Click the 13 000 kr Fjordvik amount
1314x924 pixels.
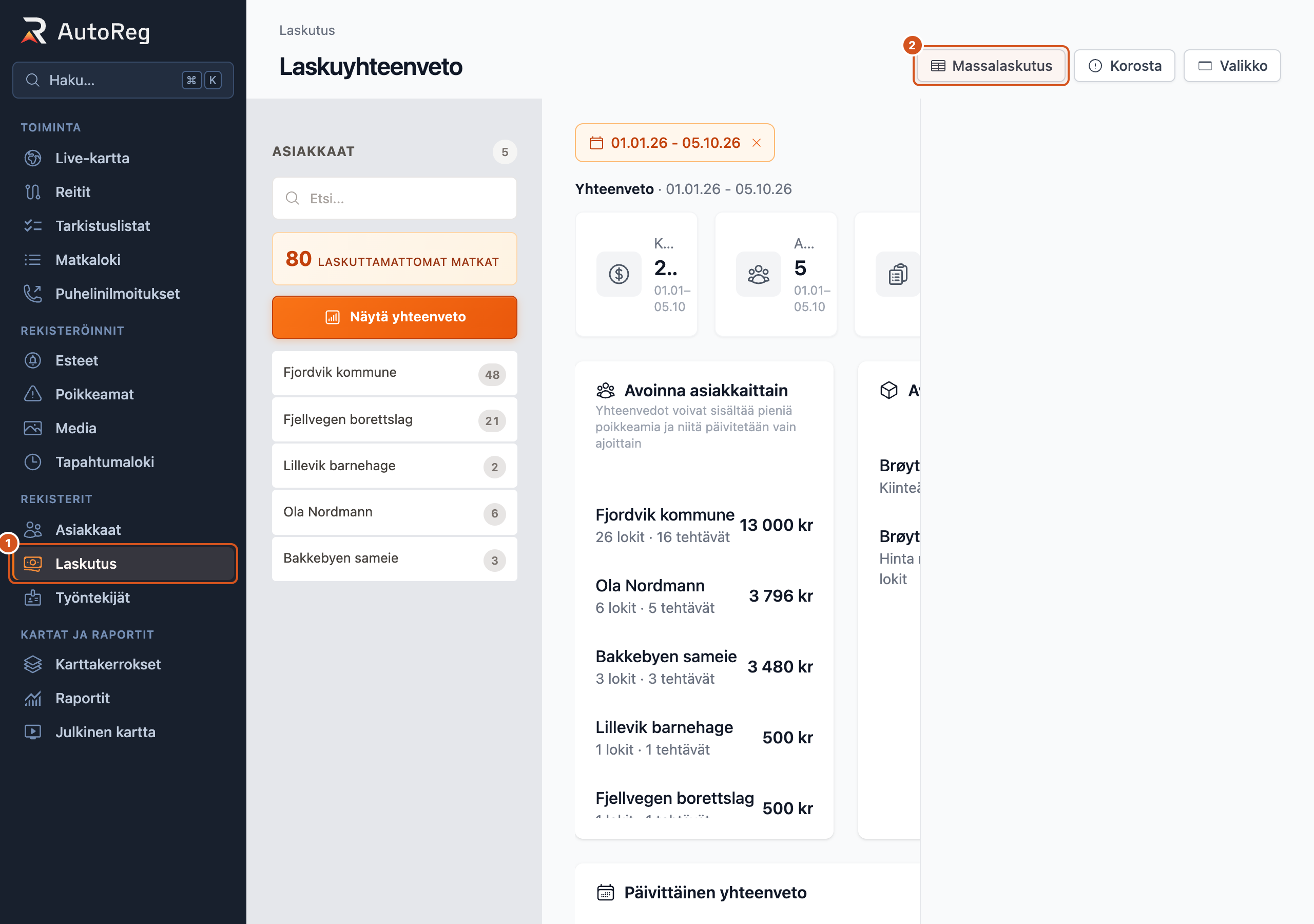776,525
